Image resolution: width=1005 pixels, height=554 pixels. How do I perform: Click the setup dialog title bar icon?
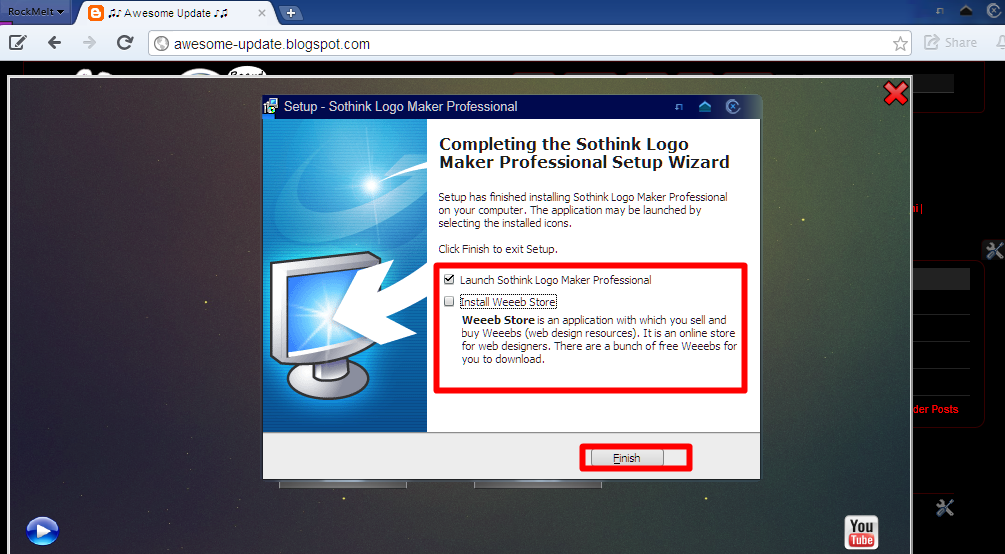(x=270, y=106)
